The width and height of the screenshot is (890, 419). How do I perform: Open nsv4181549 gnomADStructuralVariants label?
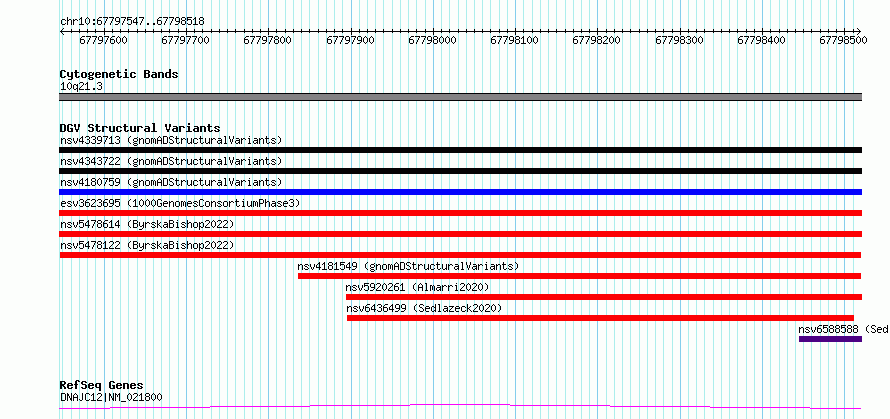tap(408, 266)
